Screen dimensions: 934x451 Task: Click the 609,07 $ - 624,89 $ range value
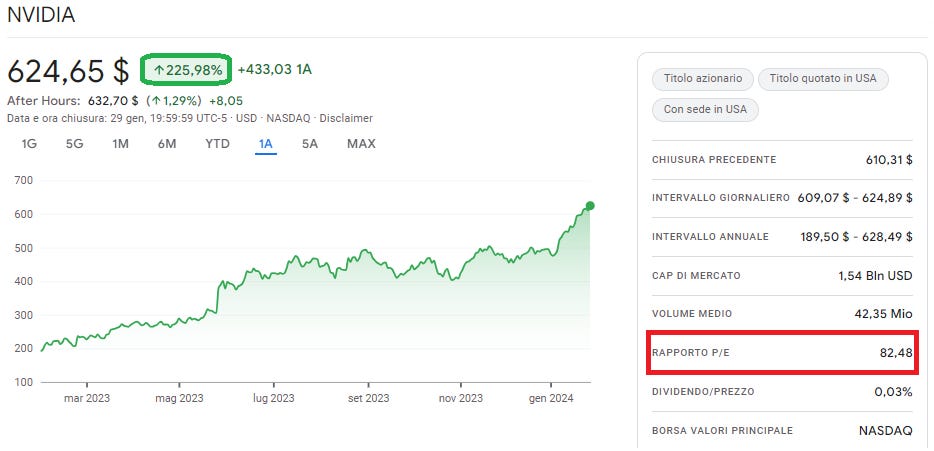pos(855,198)
